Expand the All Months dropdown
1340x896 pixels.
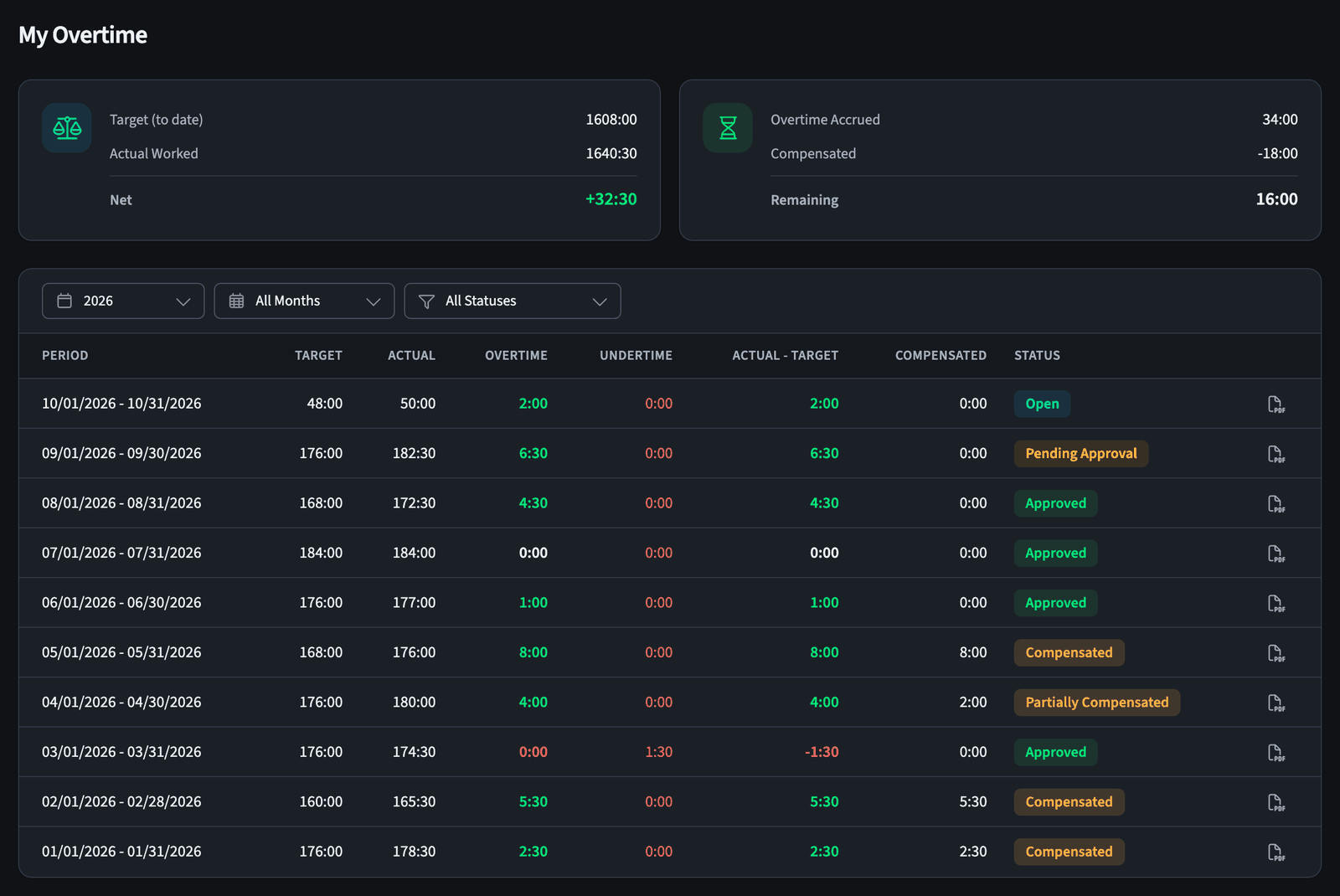pos(304,301)
